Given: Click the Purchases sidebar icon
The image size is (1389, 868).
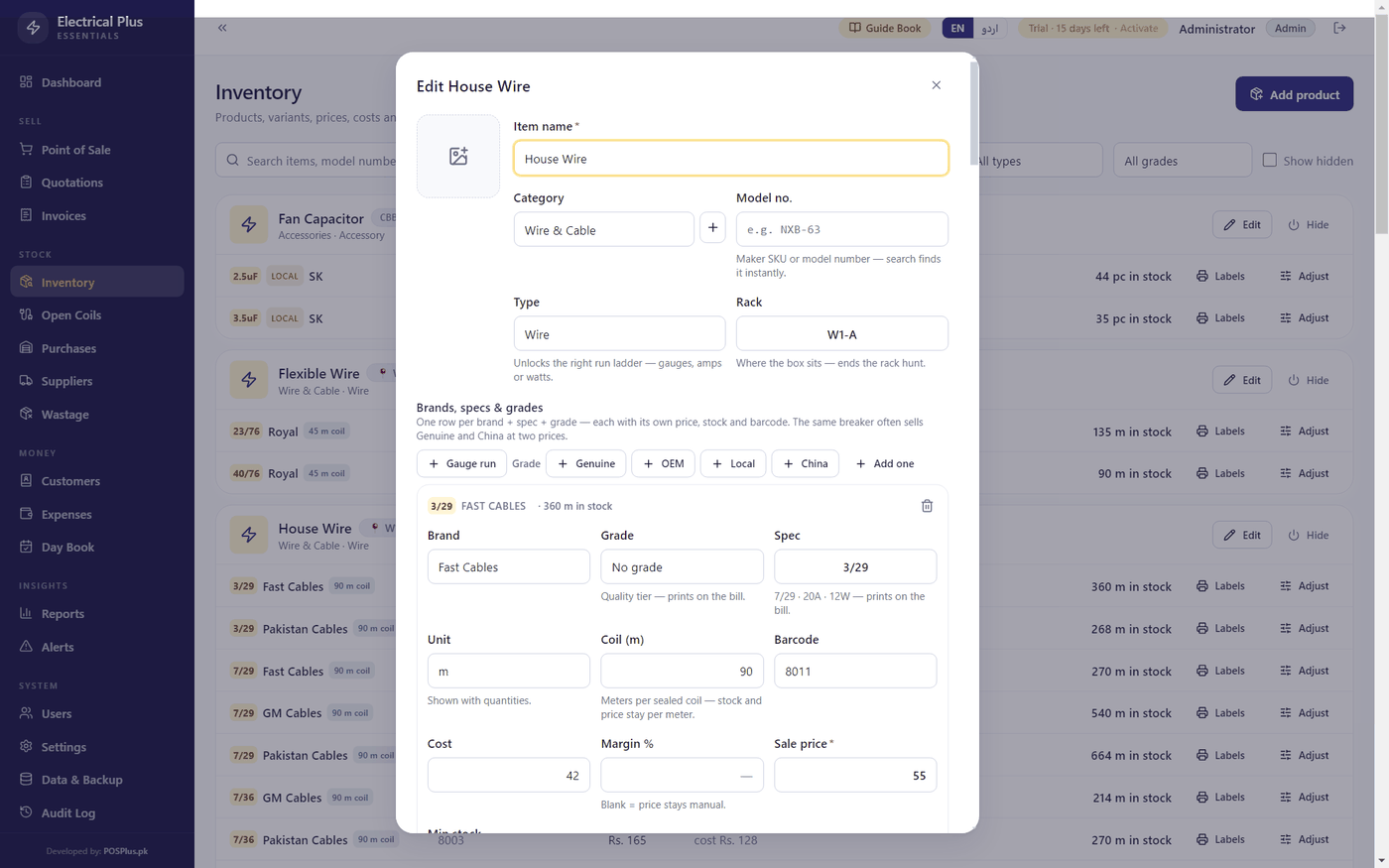Looking at the screenshot, I should (26, 348).
